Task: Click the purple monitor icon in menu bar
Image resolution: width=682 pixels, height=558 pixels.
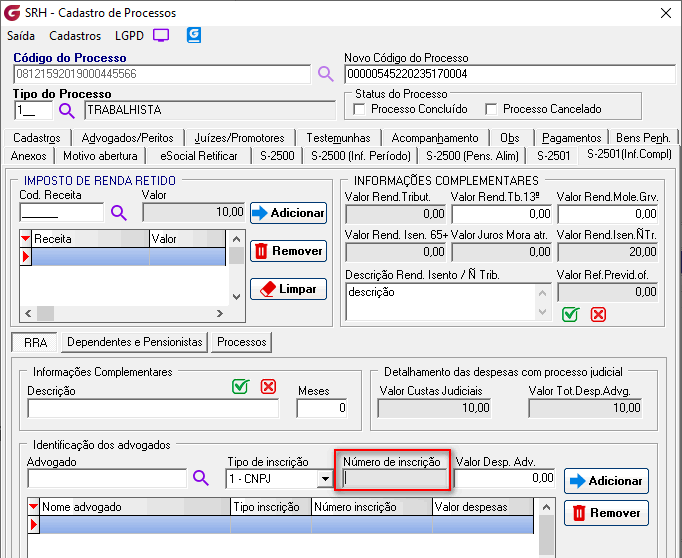Action: click(161, 35)
